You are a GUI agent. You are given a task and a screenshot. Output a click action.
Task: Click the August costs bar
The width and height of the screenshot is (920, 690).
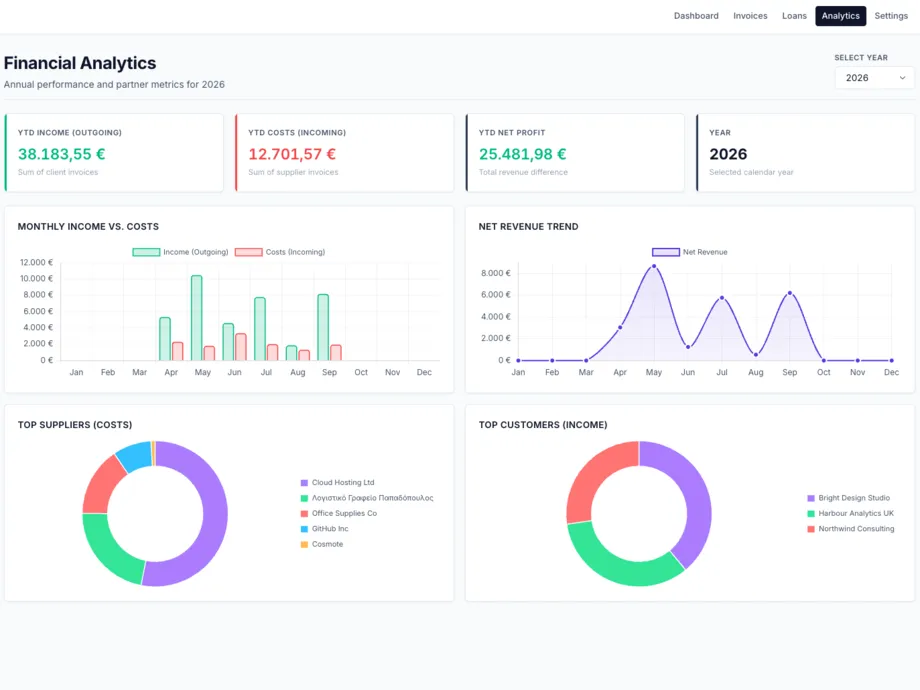click(x=304, y=355)
